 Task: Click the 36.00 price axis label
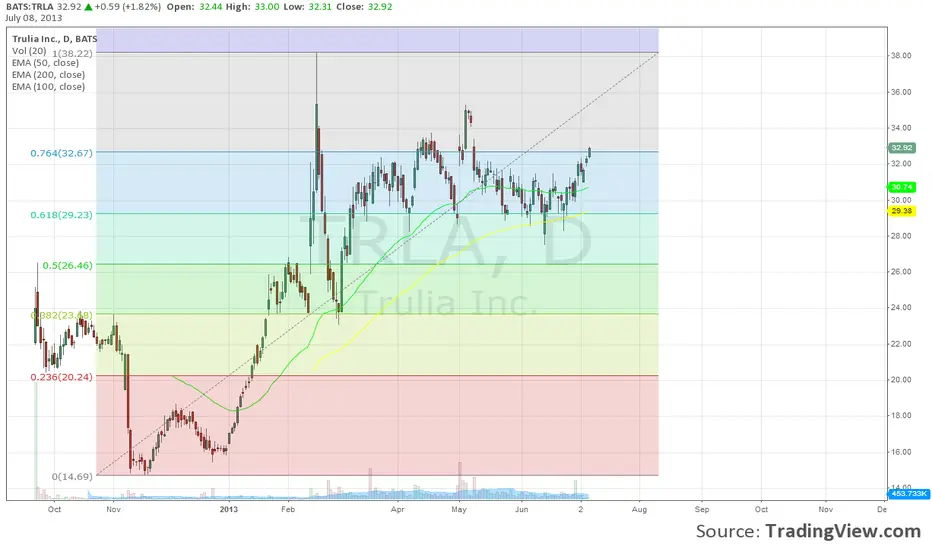901,92
